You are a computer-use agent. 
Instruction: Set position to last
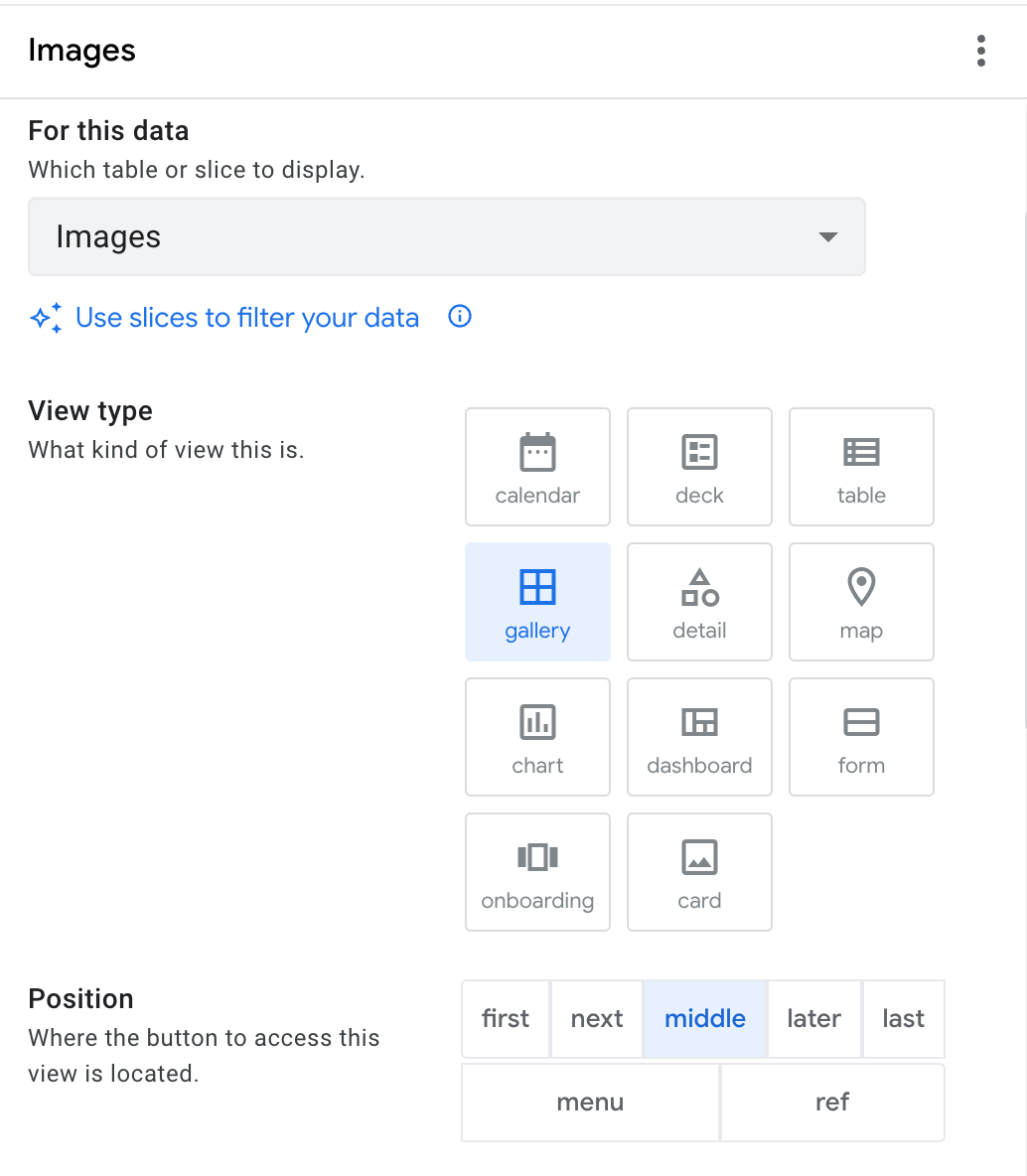903,1019
